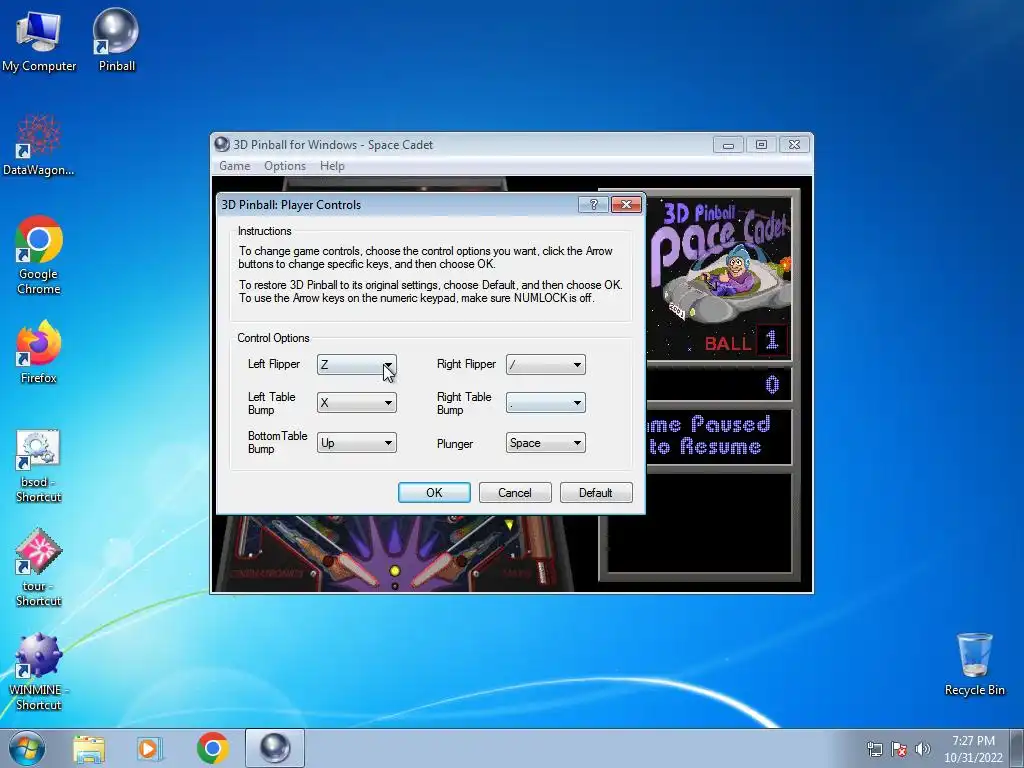Select the 3D Pinball taskbar button
1024x768 pixels.
[275, 748]
